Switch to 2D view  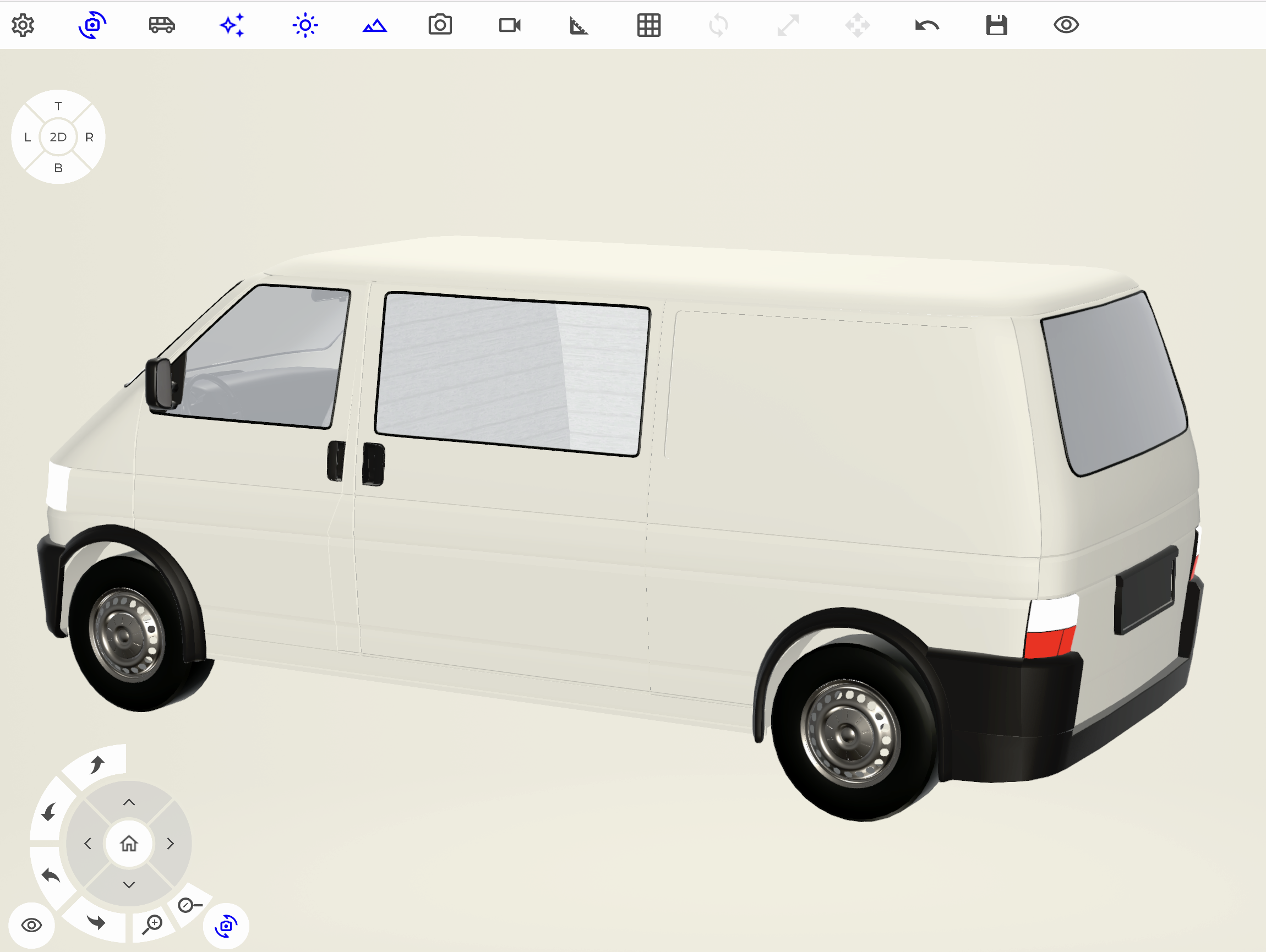58,136
